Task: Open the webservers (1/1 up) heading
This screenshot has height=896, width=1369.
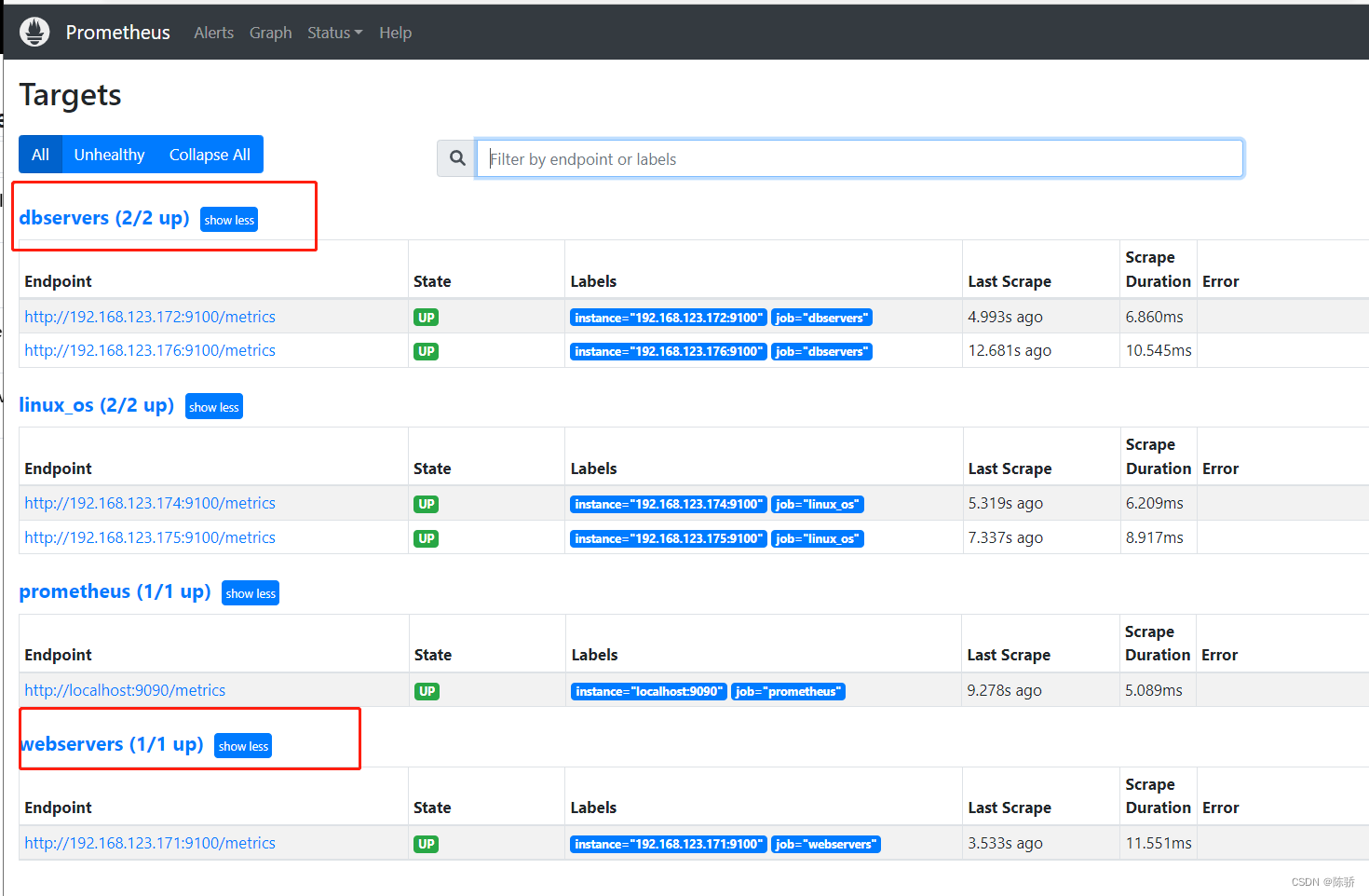Action: [x=112, y=744]
